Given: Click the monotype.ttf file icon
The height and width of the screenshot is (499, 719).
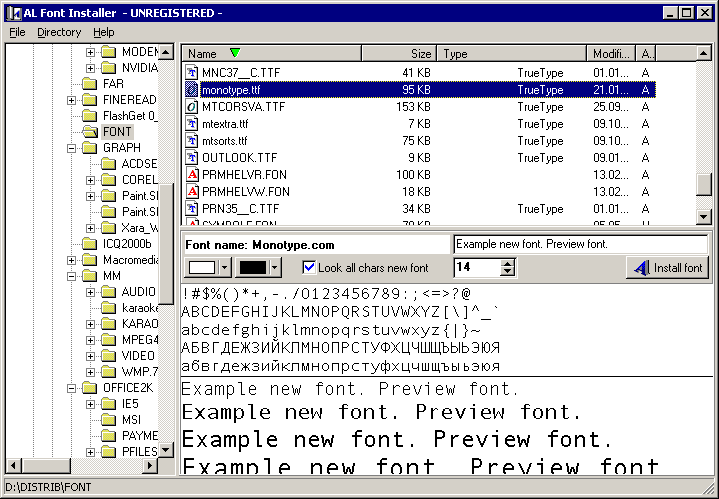Looking at the screenshot, I should 191,89.
